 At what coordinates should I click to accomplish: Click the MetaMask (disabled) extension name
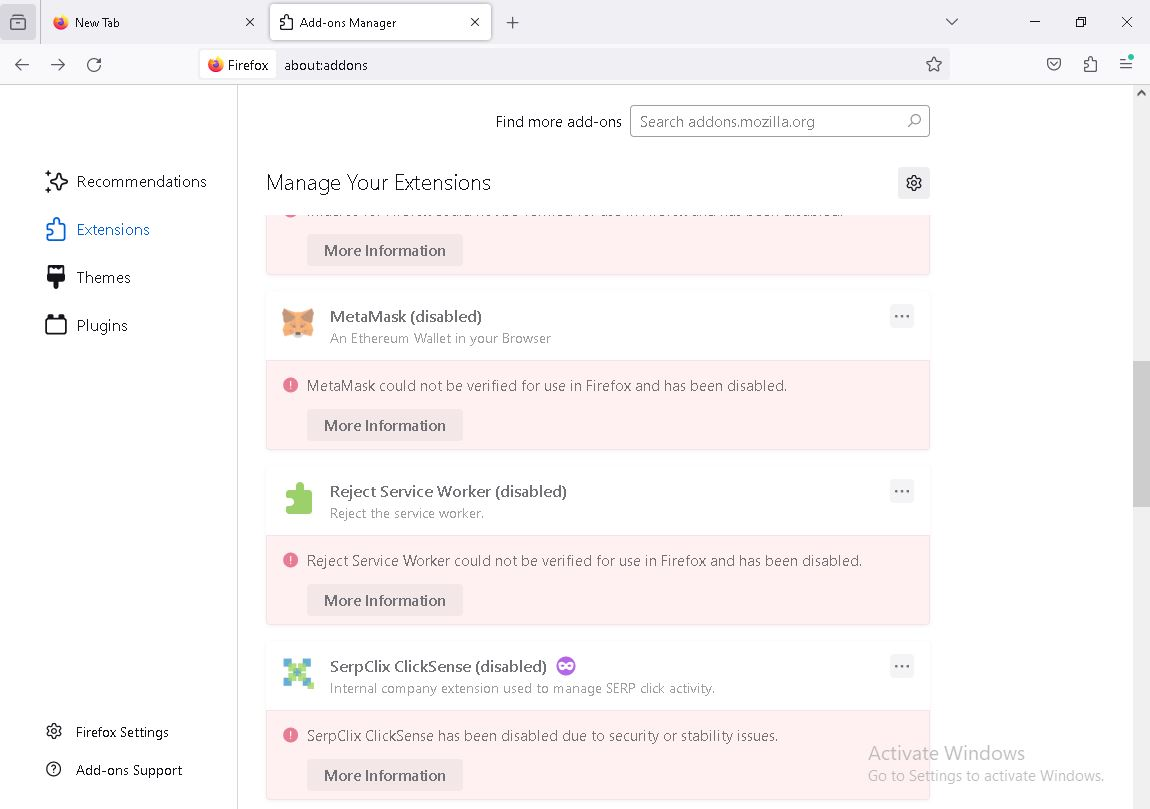406,316
